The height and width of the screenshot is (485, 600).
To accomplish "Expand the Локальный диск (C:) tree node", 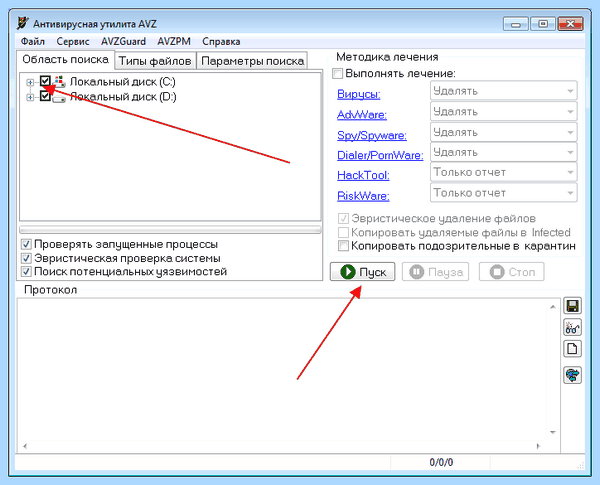I will [x=30, y=82].
